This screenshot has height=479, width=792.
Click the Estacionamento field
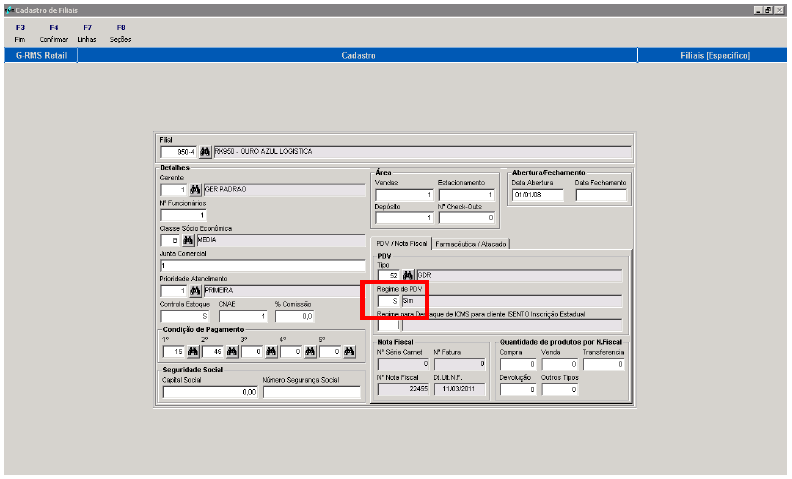click(467, 195)
